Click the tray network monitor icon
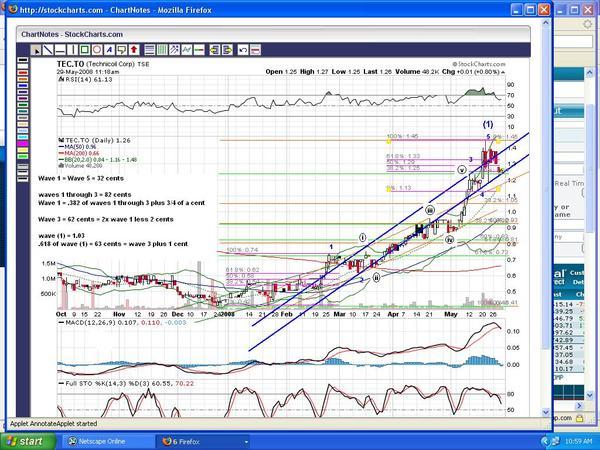The image size is (600, 450). 556,441
